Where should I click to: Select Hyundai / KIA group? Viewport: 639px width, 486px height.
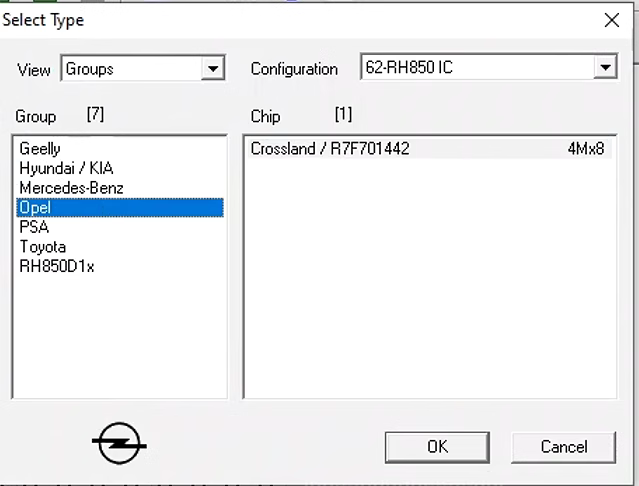coord(66,168)
